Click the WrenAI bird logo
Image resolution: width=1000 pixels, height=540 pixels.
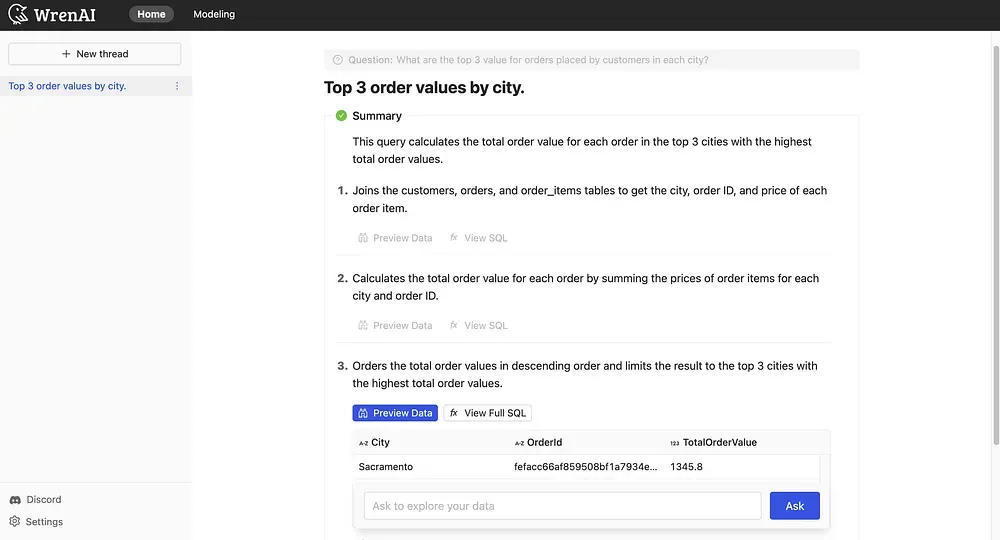pyautogui.click(x=18, y=14)
